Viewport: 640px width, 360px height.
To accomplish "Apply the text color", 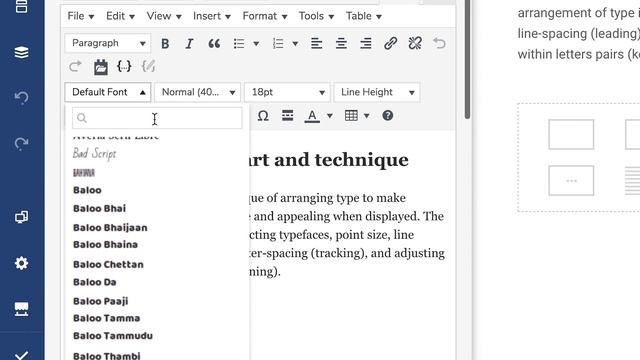I will tap(312, 116).
